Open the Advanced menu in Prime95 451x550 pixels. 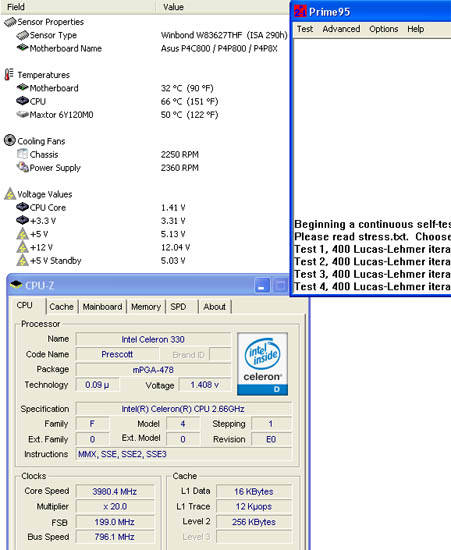coord(341,29)
